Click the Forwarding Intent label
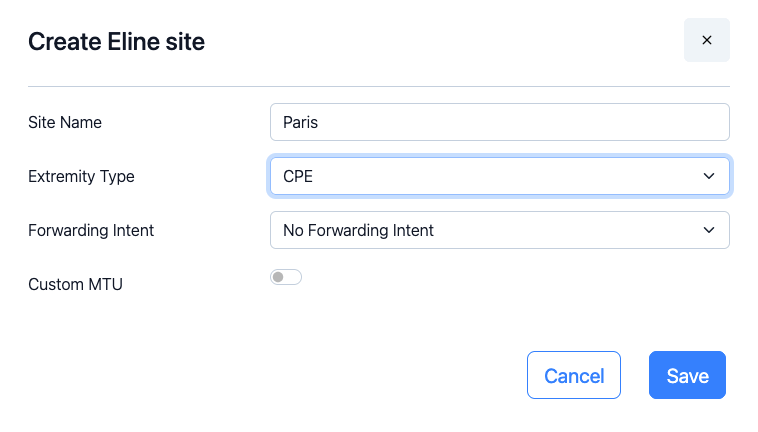Screen dimensions: 758x432 point(91,230)
